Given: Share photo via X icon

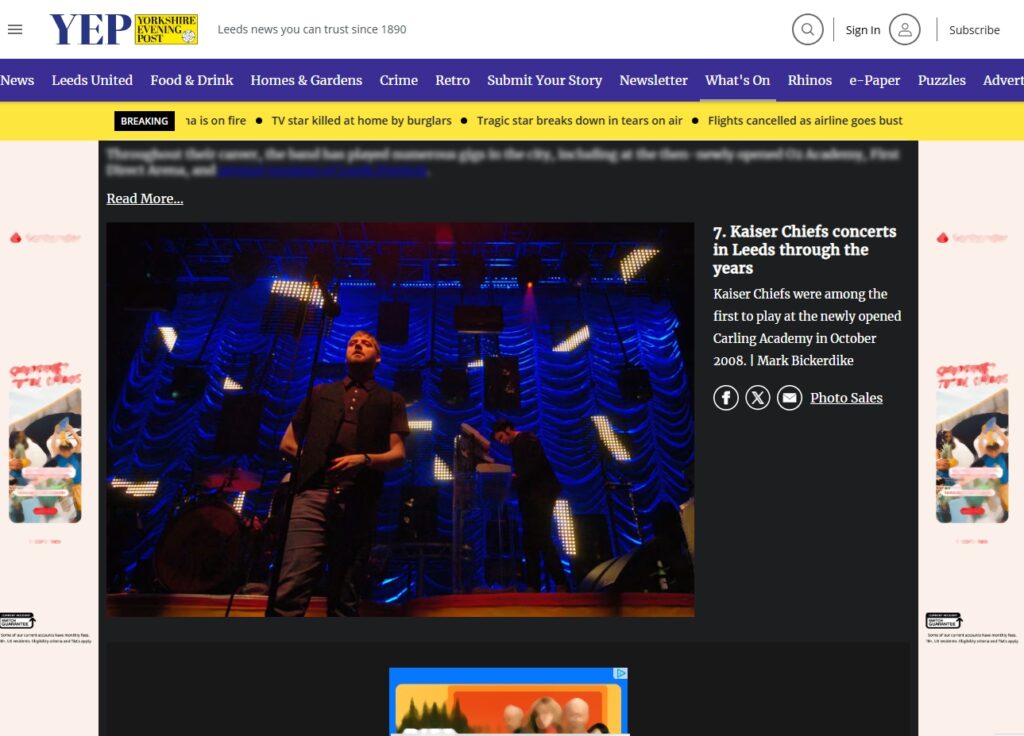Looking at the screenshot, I should 758,398.
